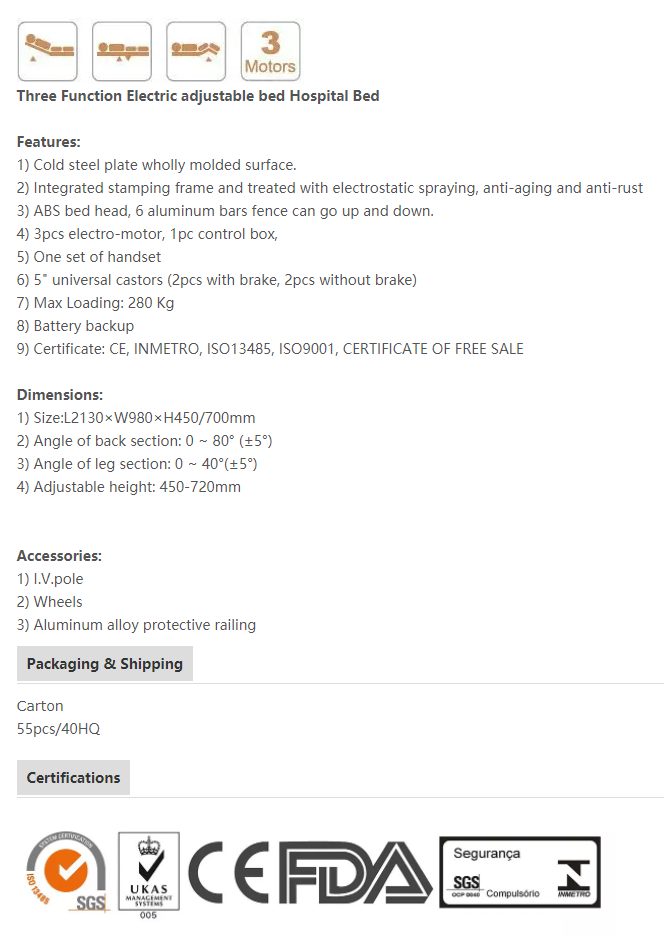Screen dimensions: 664x940
Task: Open the Packaging & Shipping section tab
Action: point(105,664)
